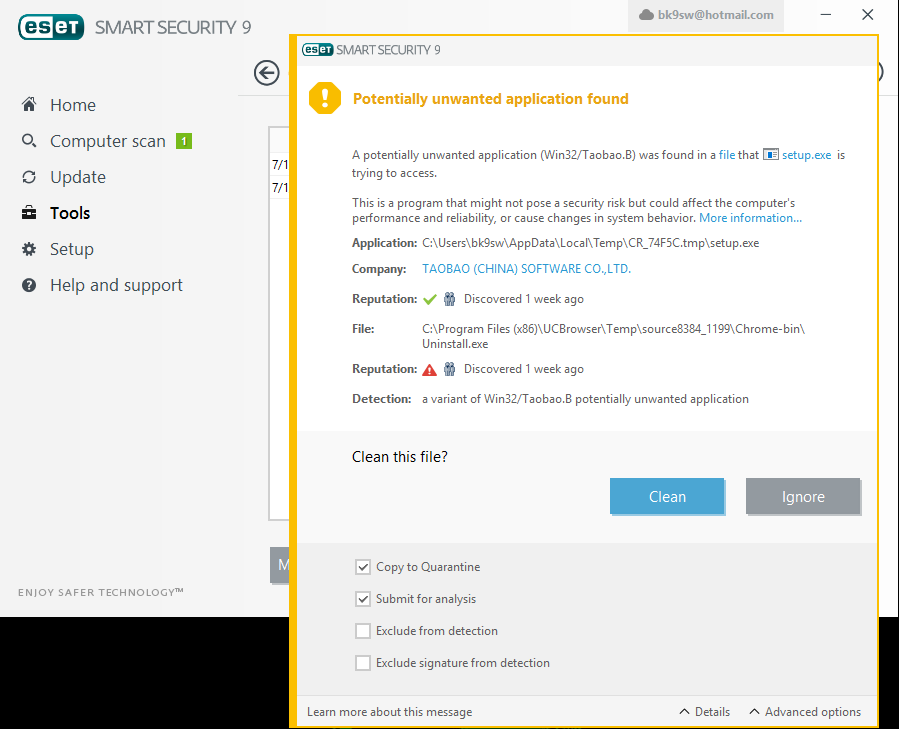Click the File path ending in Uninstall.exe

(x=613, y=336)
